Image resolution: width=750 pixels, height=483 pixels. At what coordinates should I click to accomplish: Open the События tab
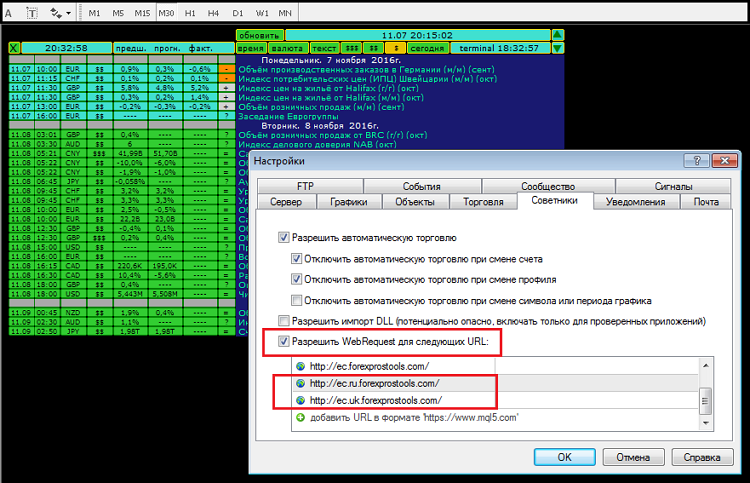click(x=421, y=186)
